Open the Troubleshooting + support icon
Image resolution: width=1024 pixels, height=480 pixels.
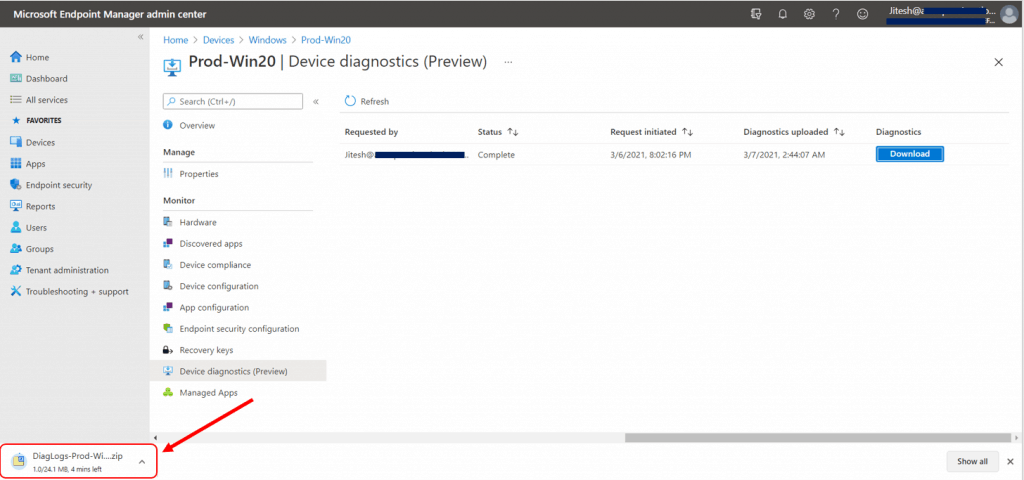pos(16,291)
